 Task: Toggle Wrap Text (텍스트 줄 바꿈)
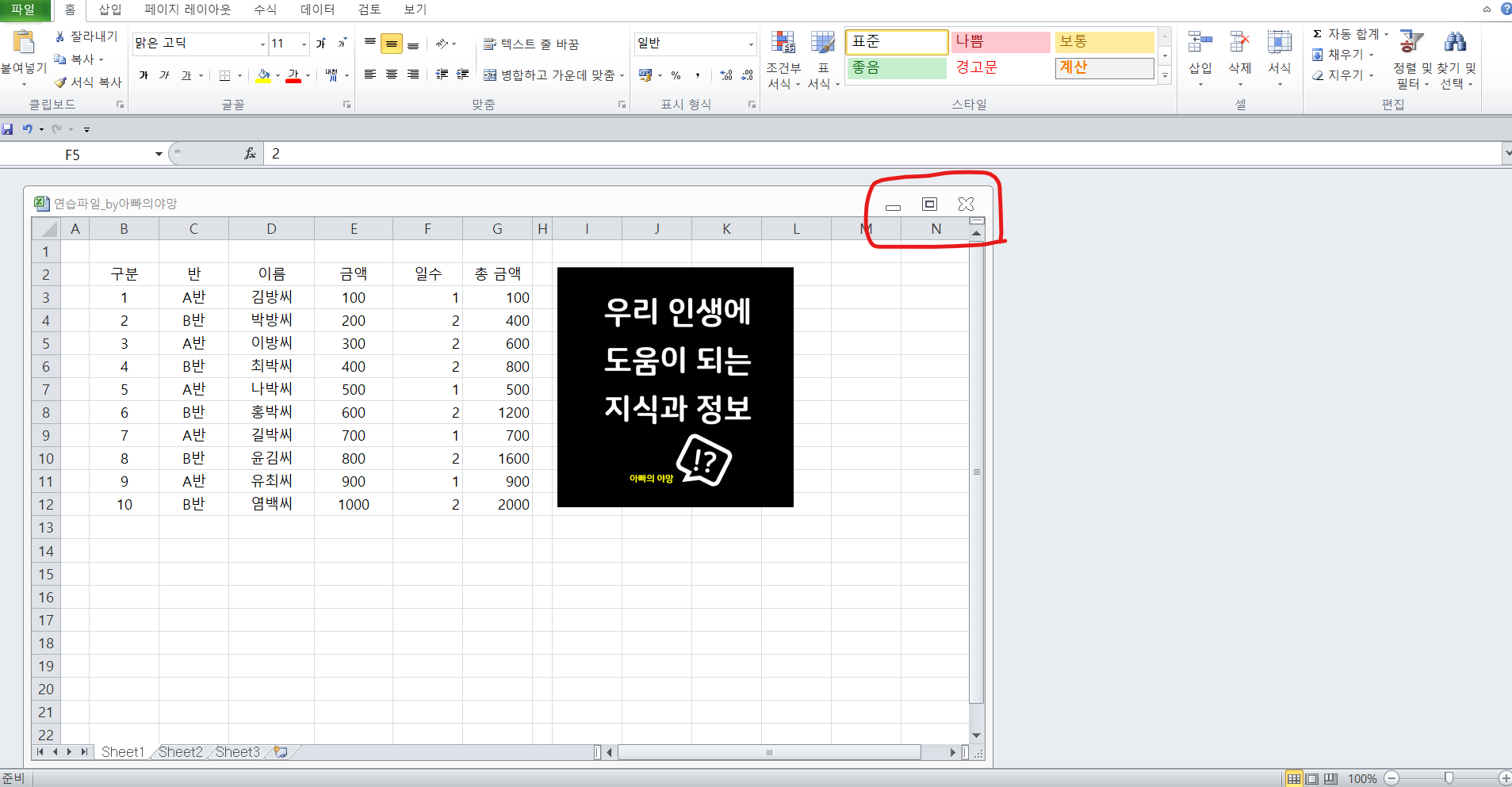[x=531, y=44]
